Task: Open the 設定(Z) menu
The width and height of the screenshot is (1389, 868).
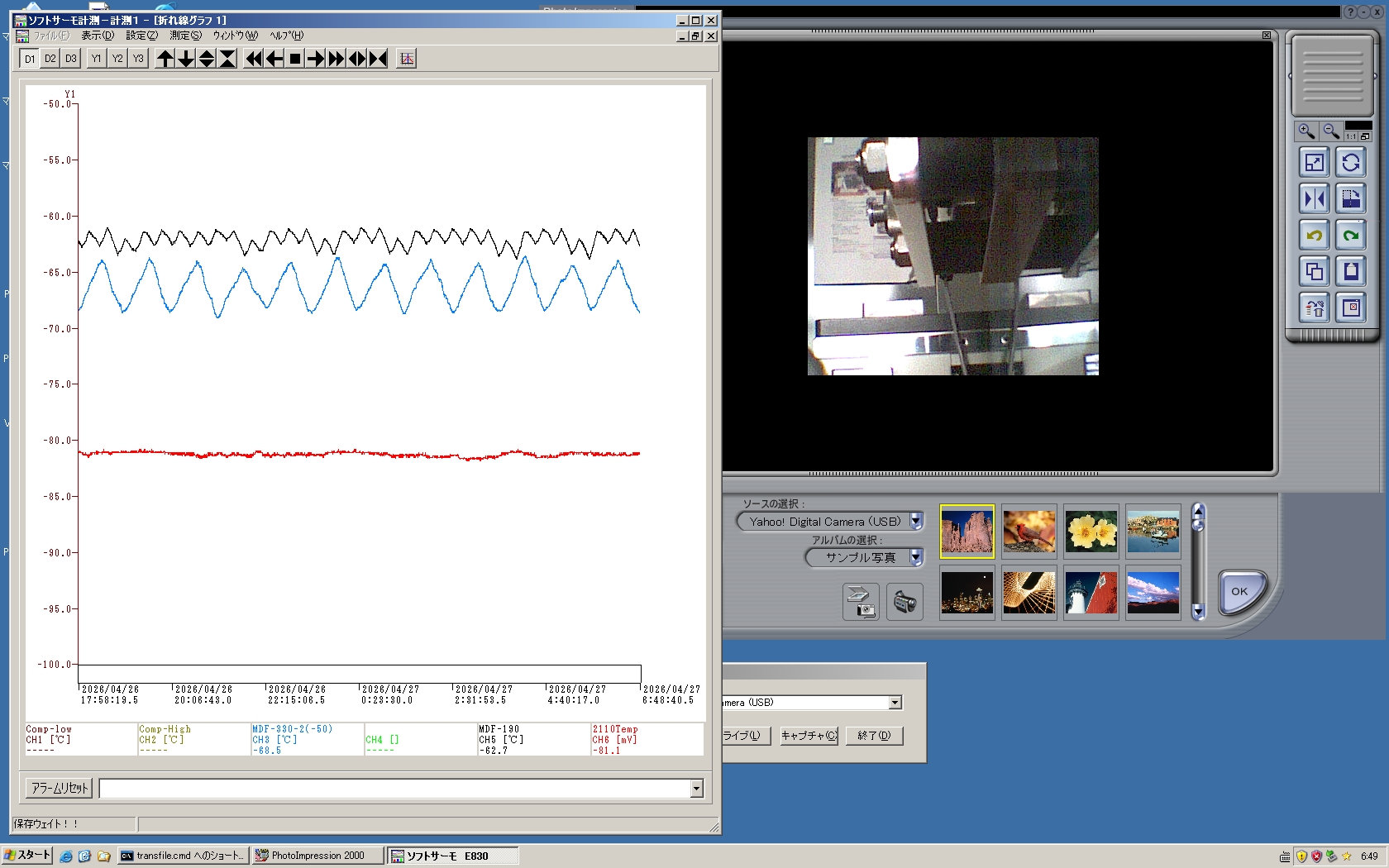Action: pos(141,36)
